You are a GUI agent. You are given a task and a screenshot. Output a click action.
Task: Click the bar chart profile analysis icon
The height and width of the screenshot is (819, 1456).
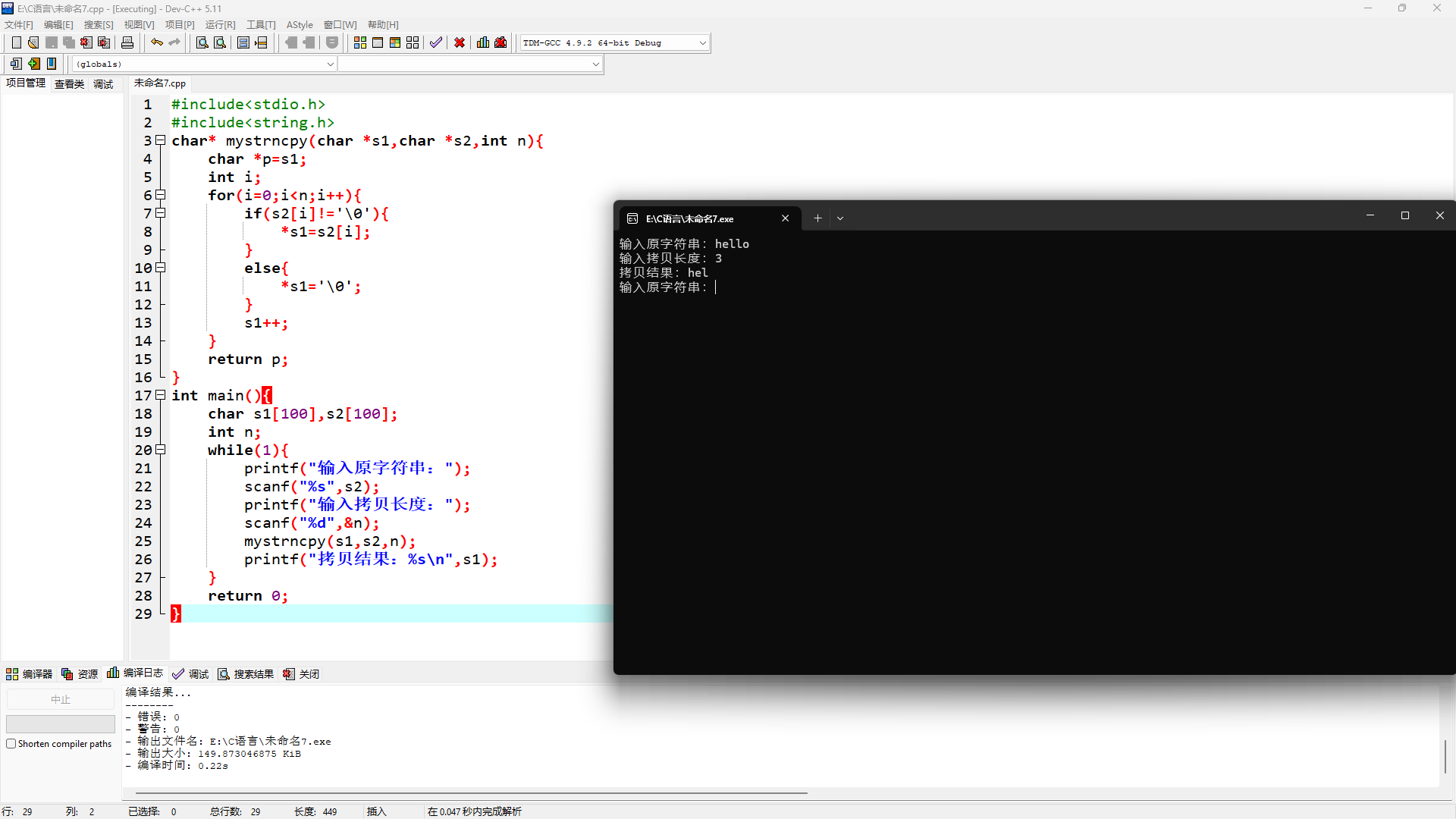(x=483, y=42)
